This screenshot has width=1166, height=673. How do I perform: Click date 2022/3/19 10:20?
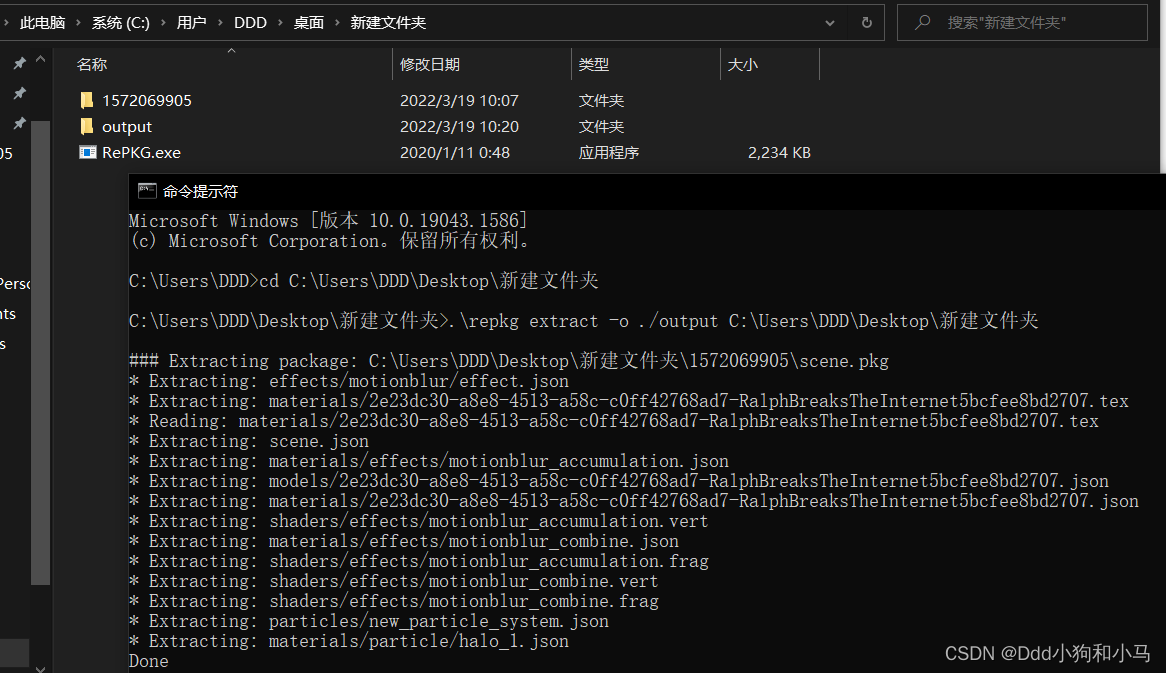[x=460, y=126]
